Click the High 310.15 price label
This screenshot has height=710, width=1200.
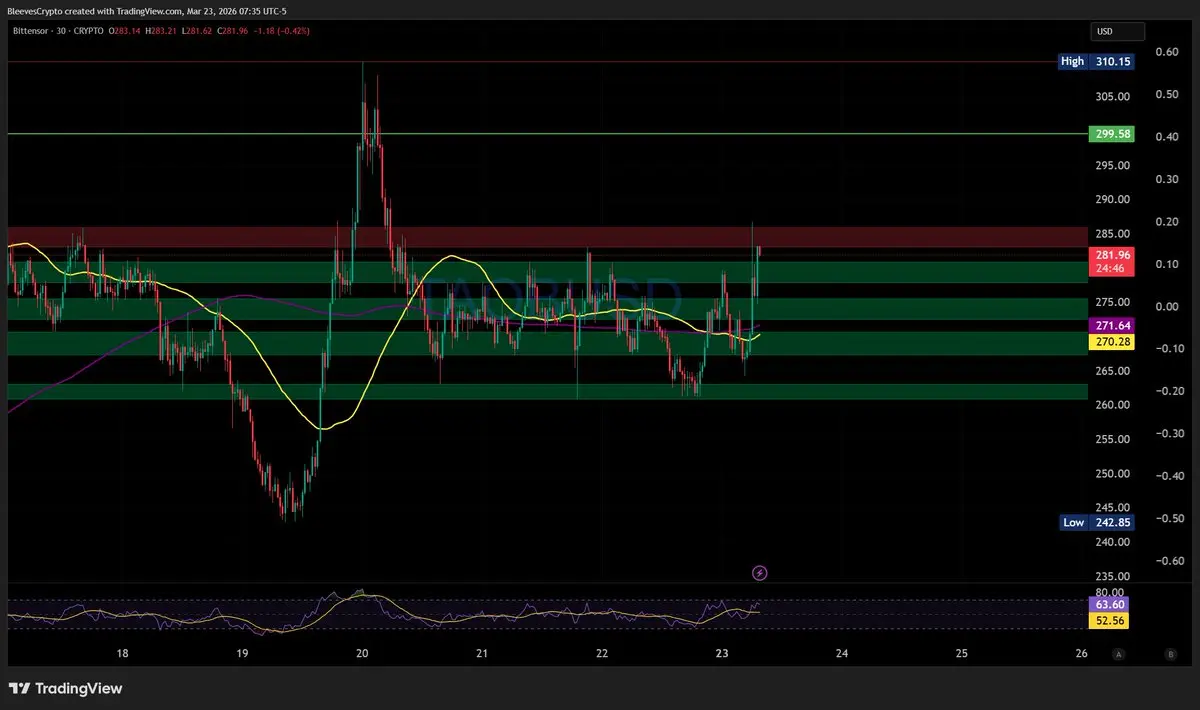[1098, 61]
